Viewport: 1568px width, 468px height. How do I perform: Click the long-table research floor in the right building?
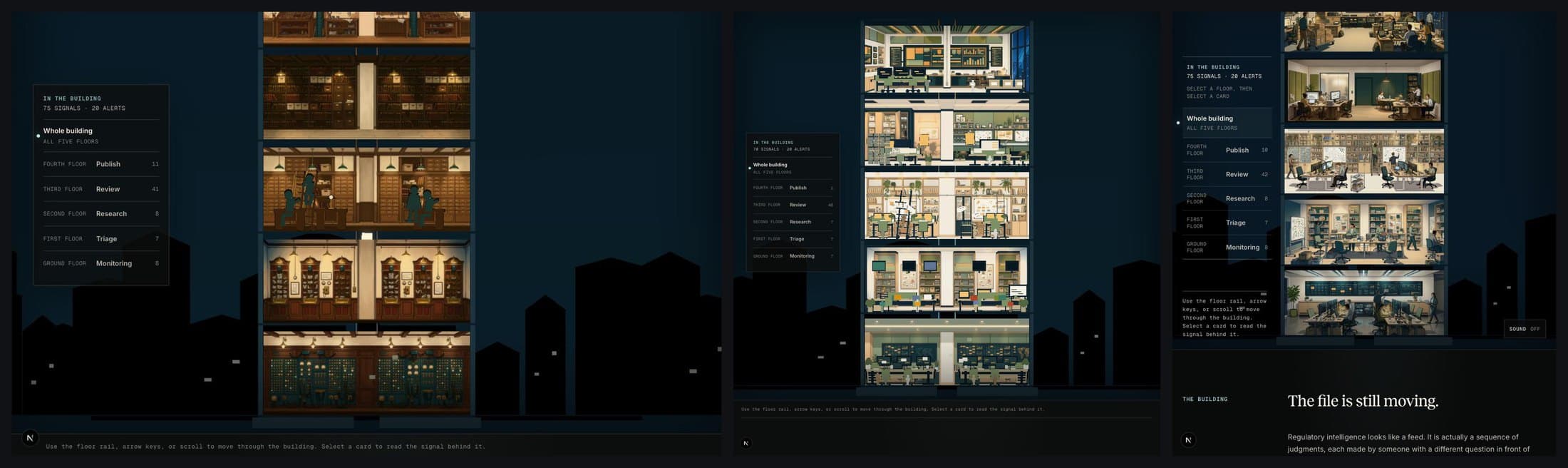pyautogui.click(x=1363, y=233)
